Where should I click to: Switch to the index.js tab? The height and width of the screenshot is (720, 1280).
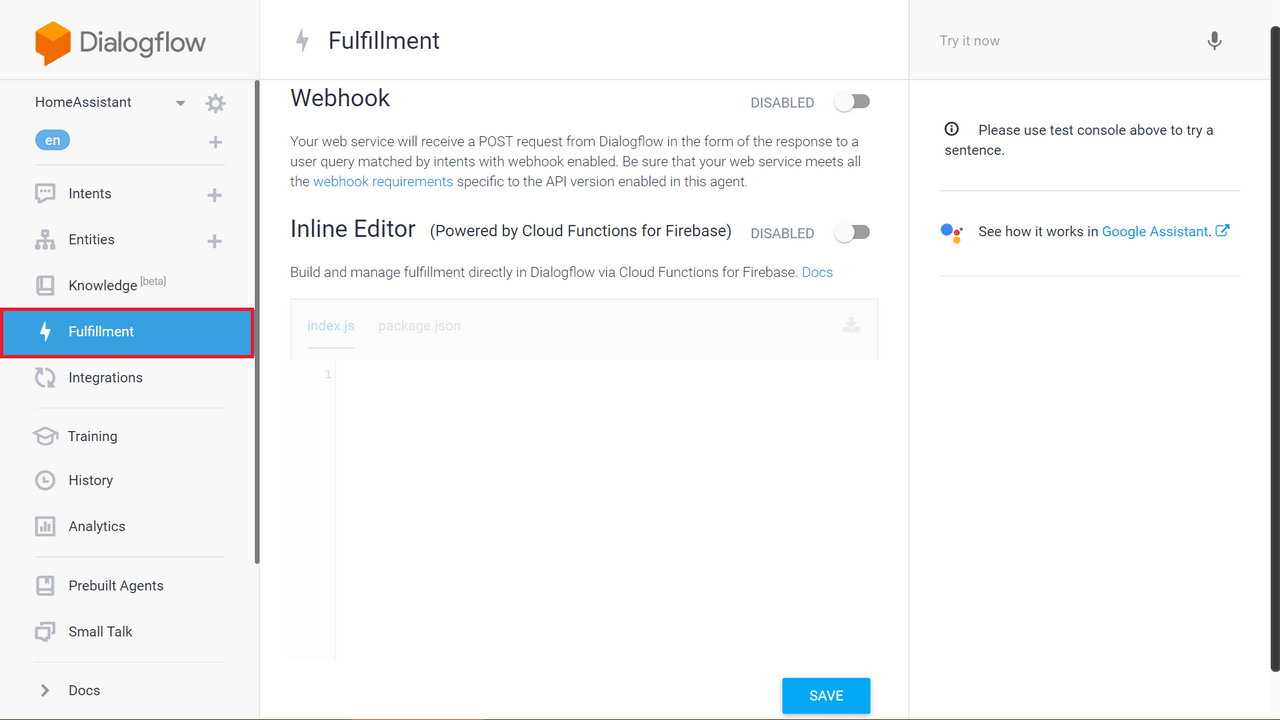pyautogui.click(x=331, y=326)
